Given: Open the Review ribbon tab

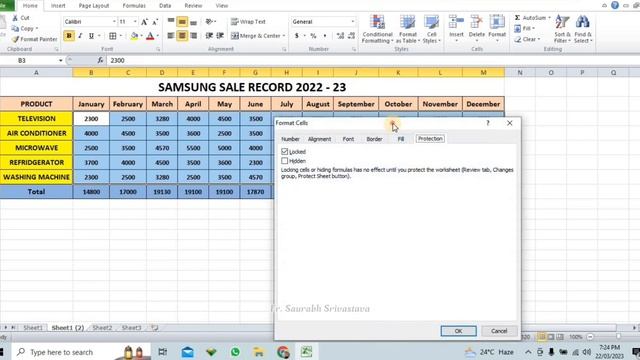Looking at the screenshot, I should pos(193,6).
